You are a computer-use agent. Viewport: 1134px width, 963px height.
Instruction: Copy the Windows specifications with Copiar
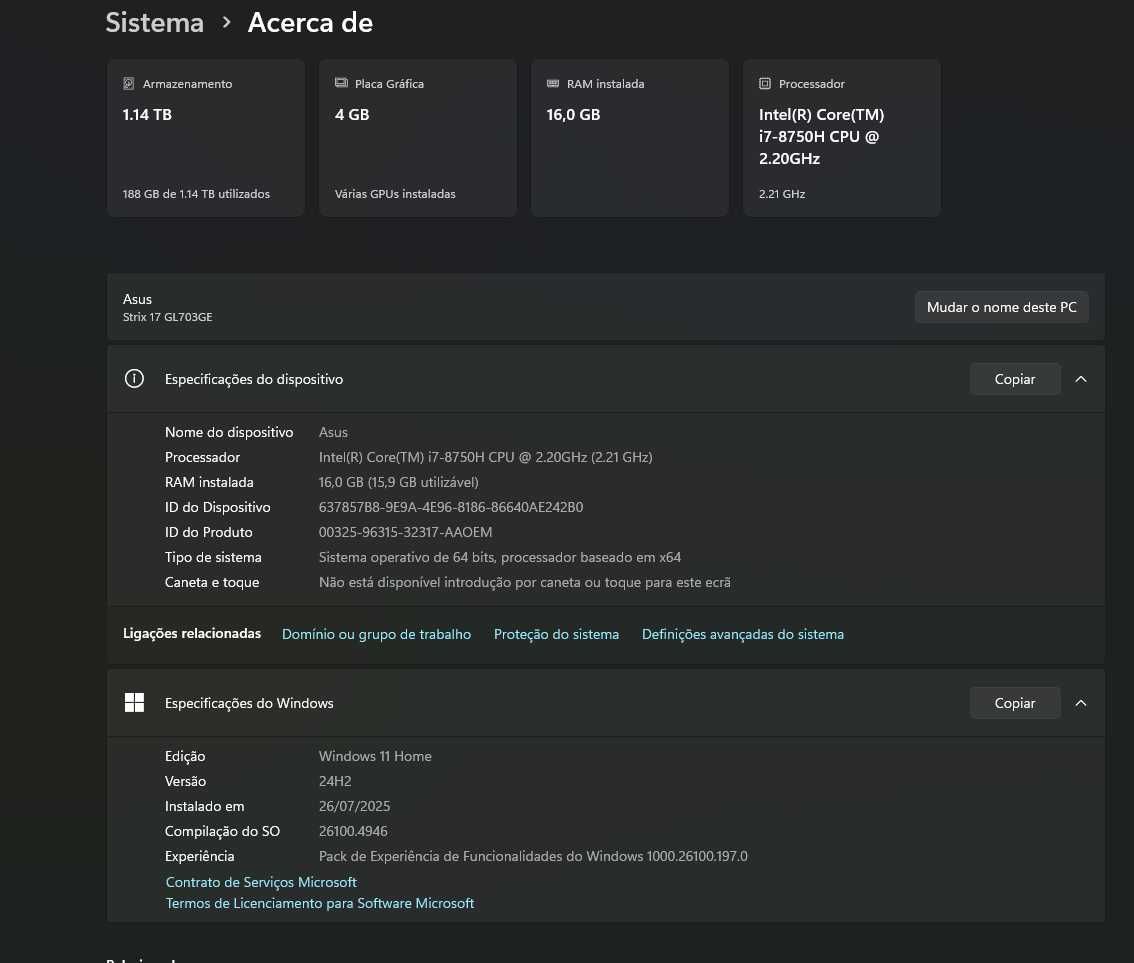(x=1015, y=703)
